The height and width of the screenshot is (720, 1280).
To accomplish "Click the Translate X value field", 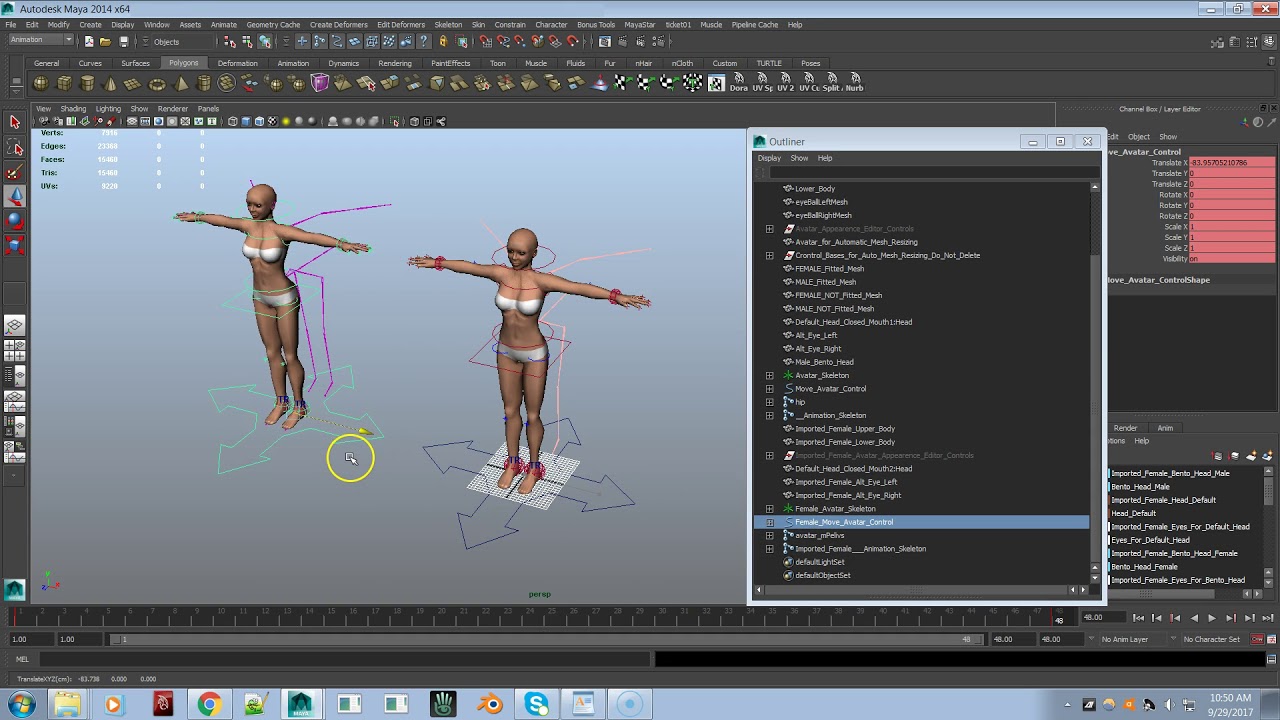I will (x=1232, y=163).
